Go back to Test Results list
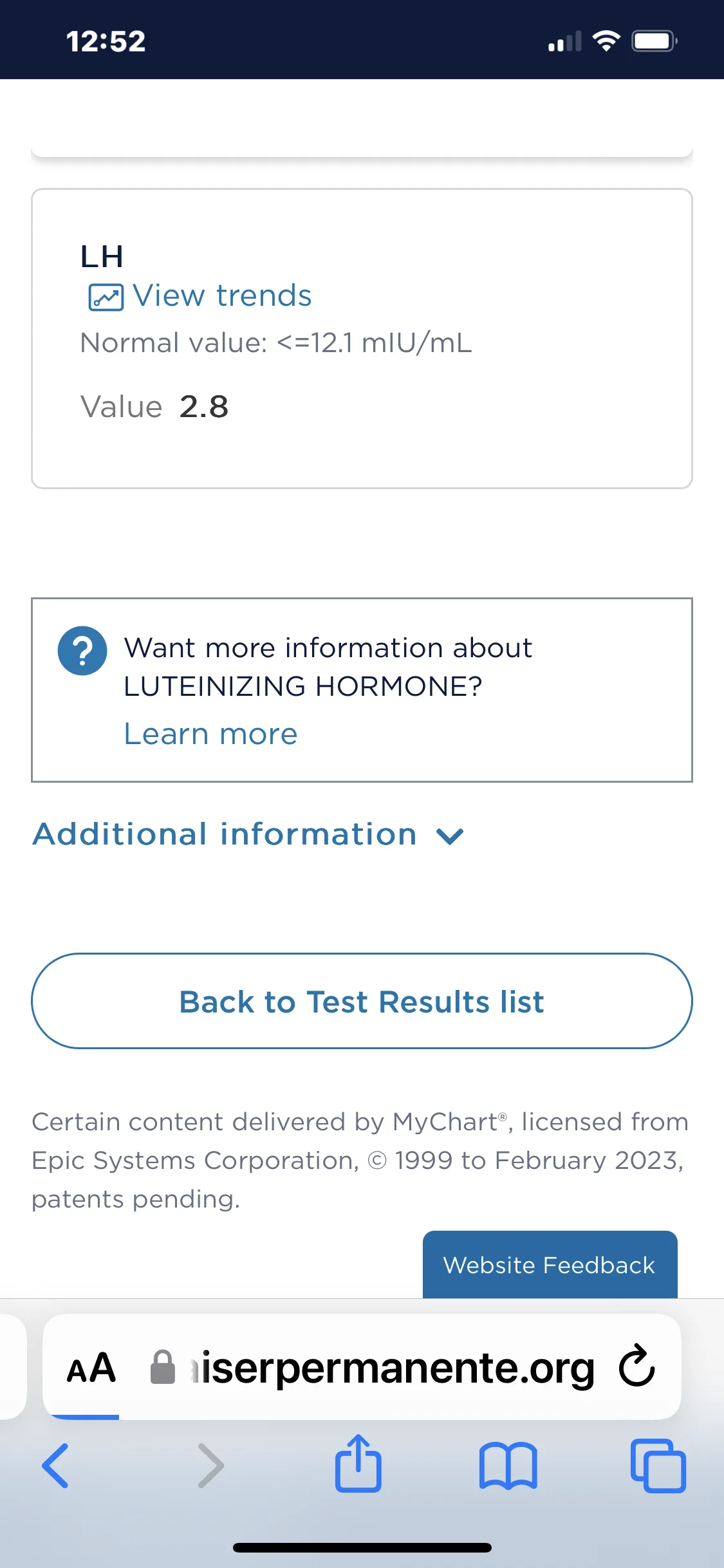Image resolution: width=724 pixels, height=1568 pixels. tap(362, 1001)
